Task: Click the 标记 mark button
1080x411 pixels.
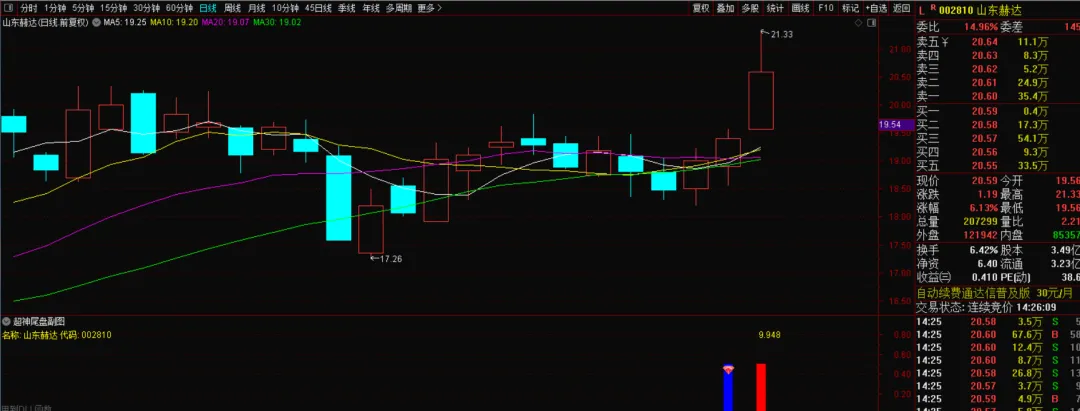Action: pos(851,8)
